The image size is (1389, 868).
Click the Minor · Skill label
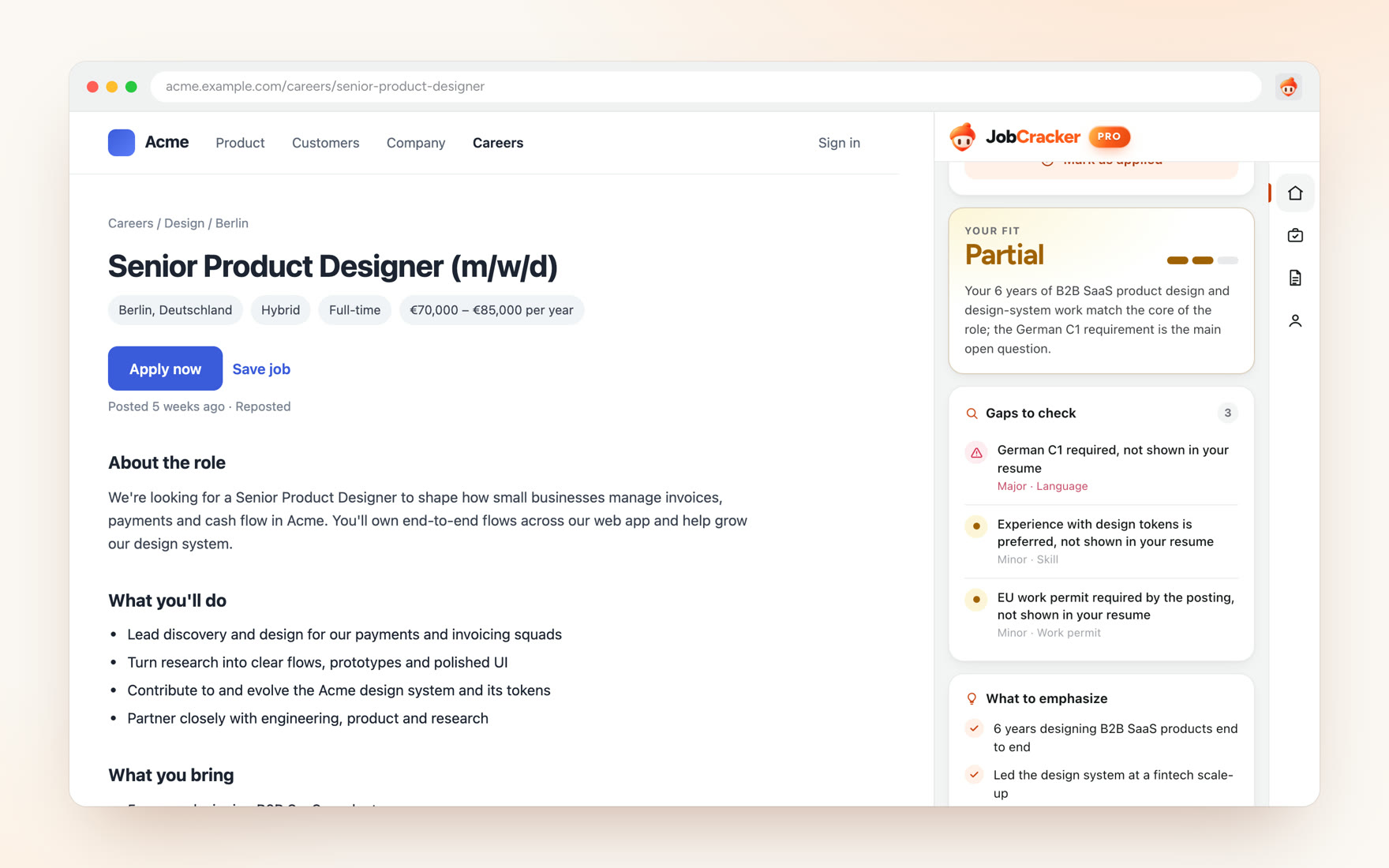point(1027,559)
